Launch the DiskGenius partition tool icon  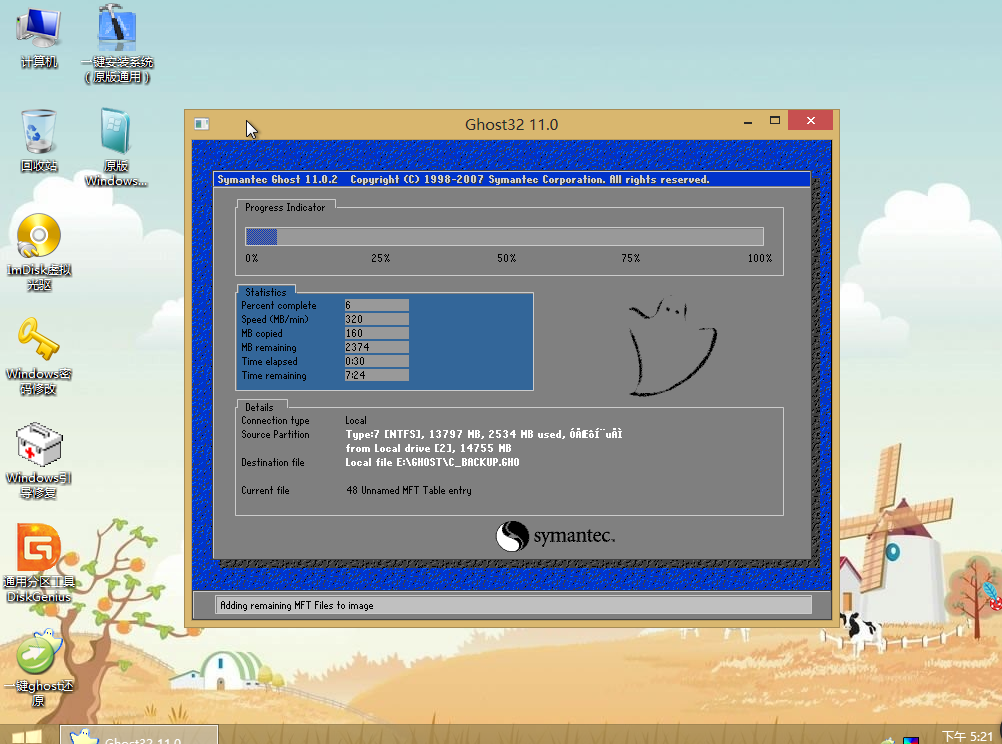39,549
